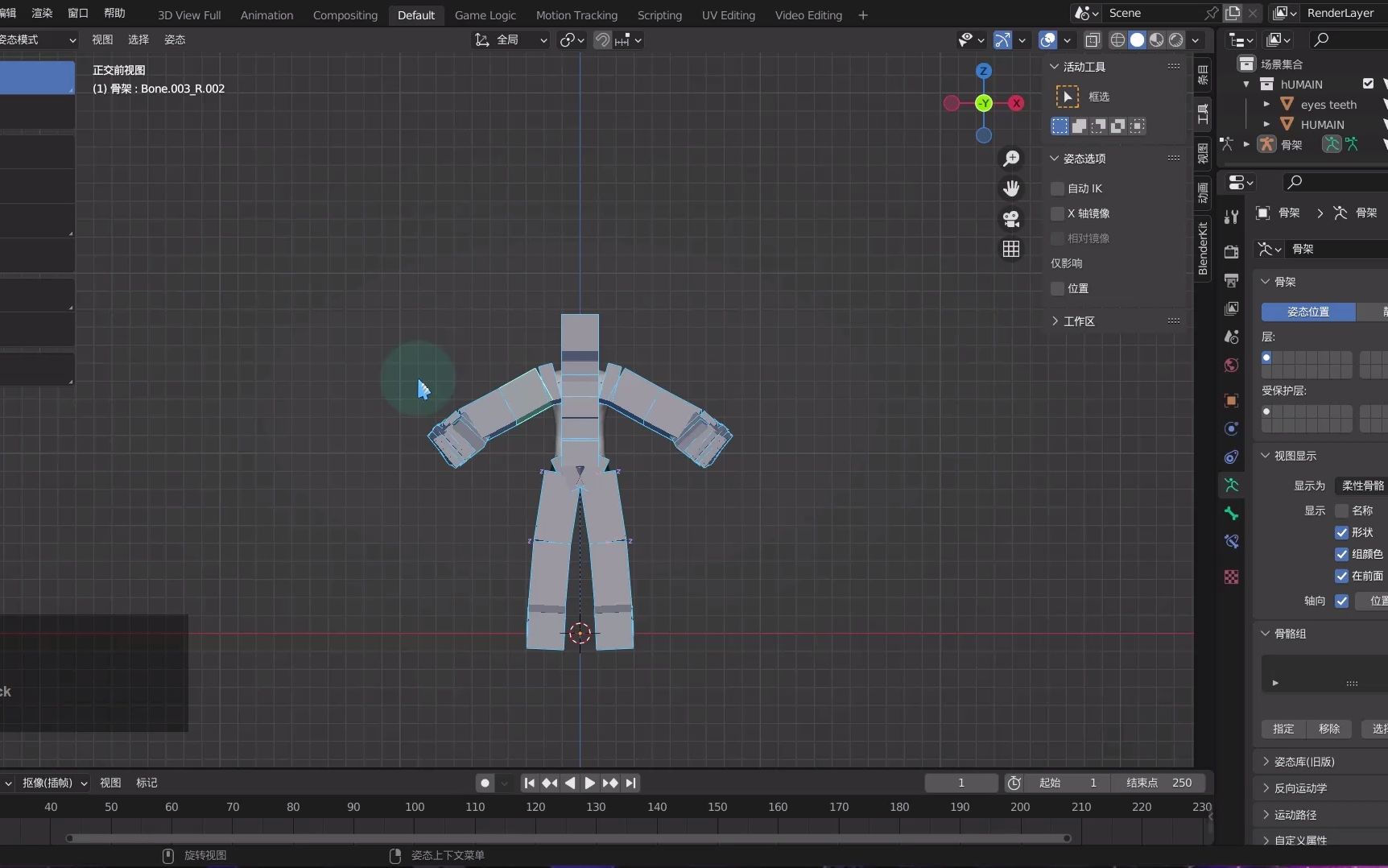The width and height of the screenshot is (1388, 868).
Task: Toggle the 名称 display checkbox under 视图显示
Action: 1342,510
